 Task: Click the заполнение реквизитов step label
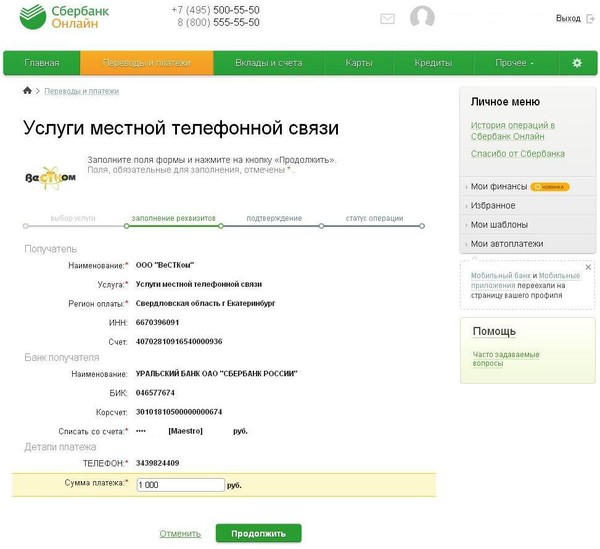(173, 218)
